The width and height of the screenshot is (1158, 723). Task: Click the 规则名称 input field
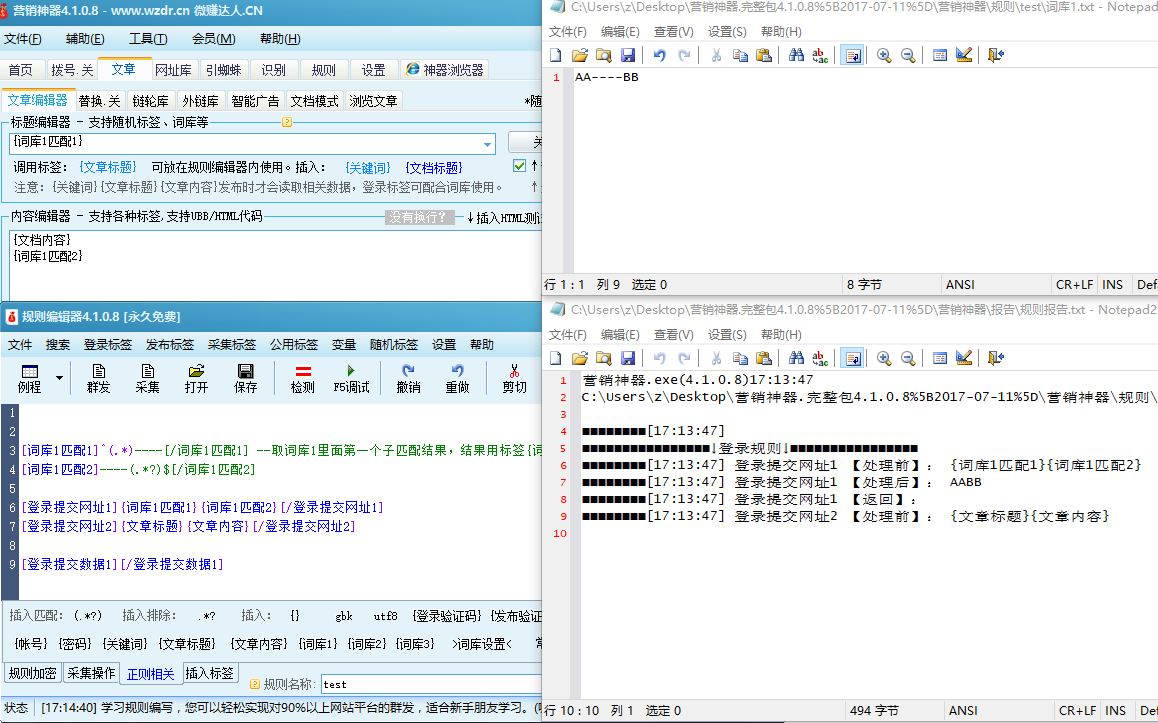coord(430,685)
